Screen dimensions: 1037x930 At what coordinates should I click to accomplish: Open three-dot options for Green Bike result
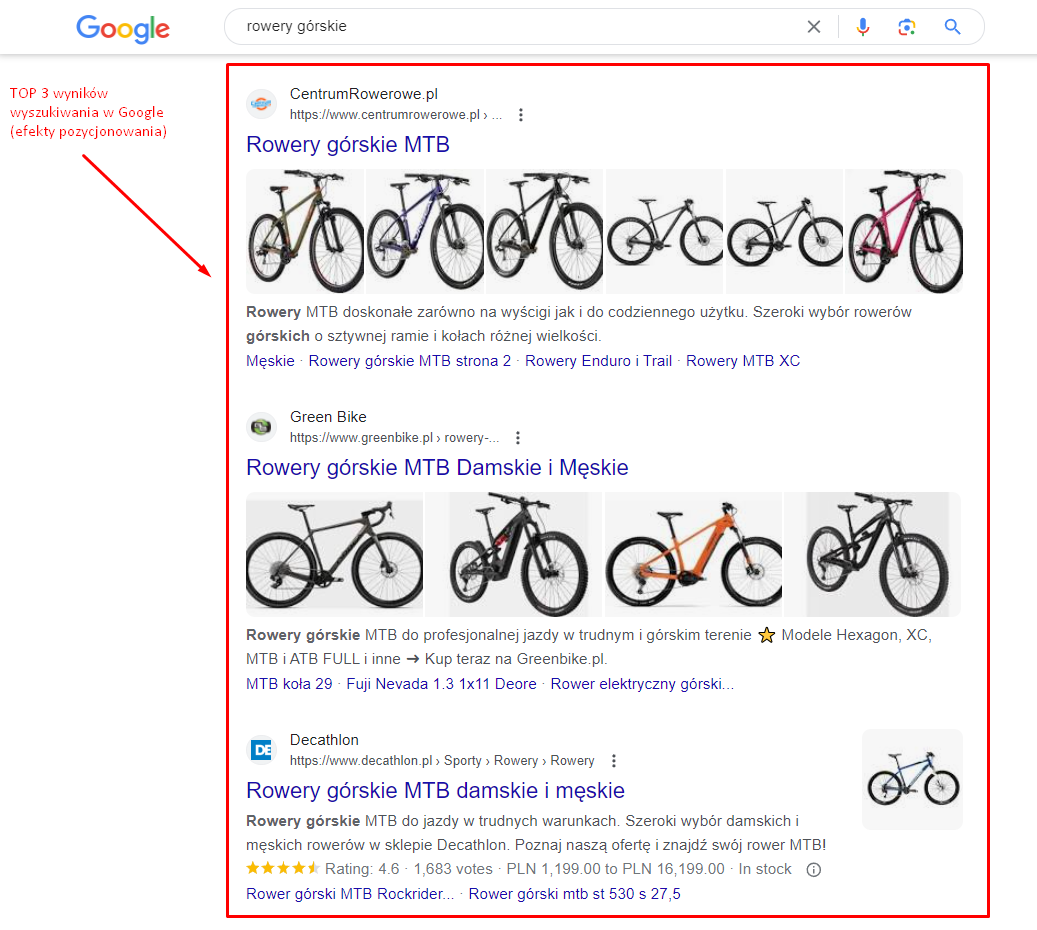(518, 438)
